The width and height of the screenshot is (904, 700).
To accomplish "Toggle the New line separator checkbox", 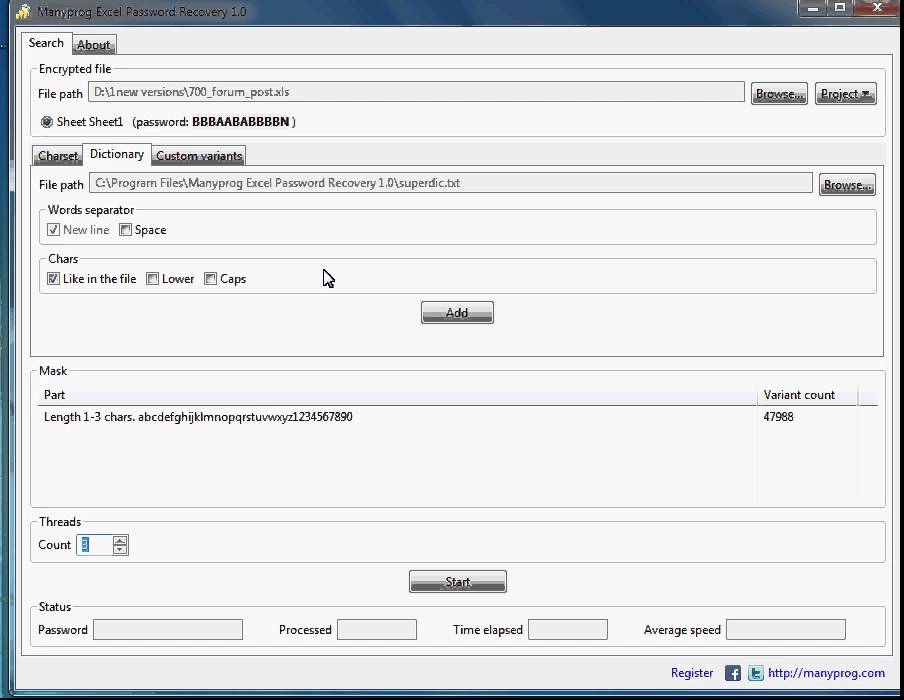I will (x=54, y=229).
